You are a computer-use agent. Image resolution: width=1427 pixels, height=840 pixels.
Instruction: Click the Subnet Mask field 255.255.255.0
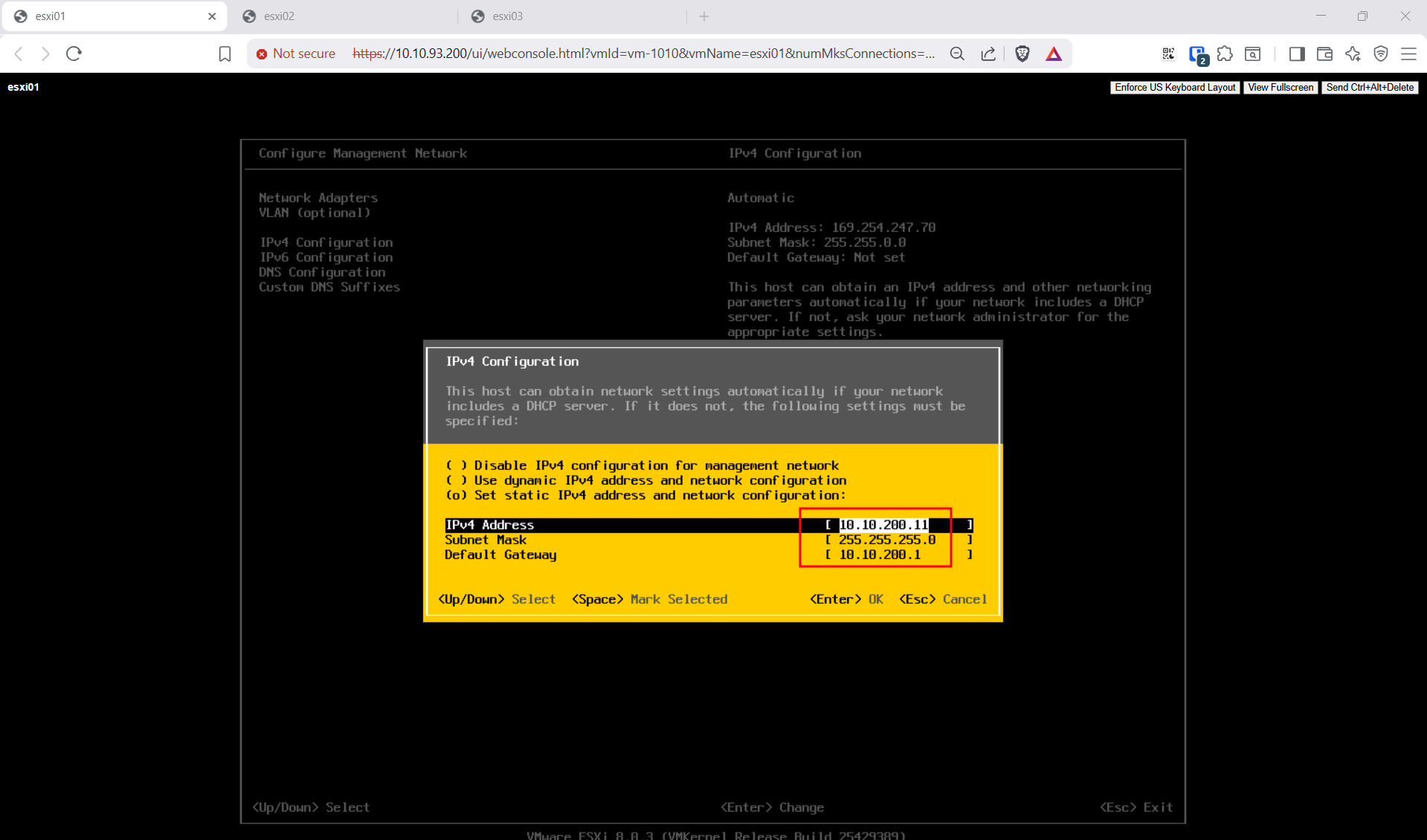tap(898, 540)
